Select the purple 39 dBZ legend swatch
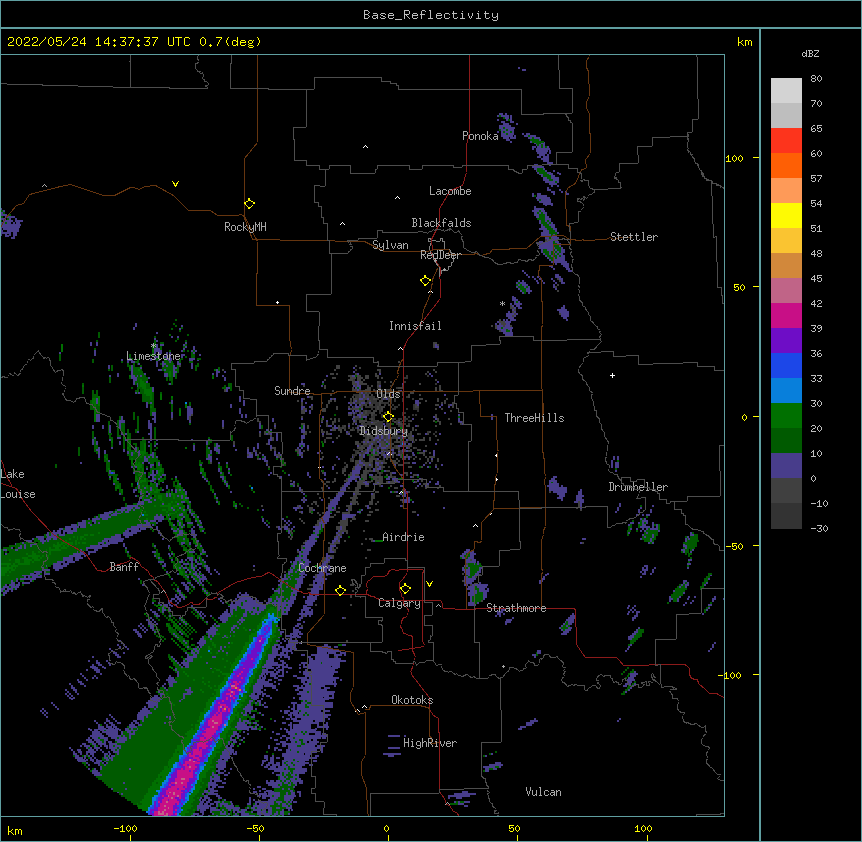Image resolution: width=862 pixels, height=842 pixels. click(786, 340)
